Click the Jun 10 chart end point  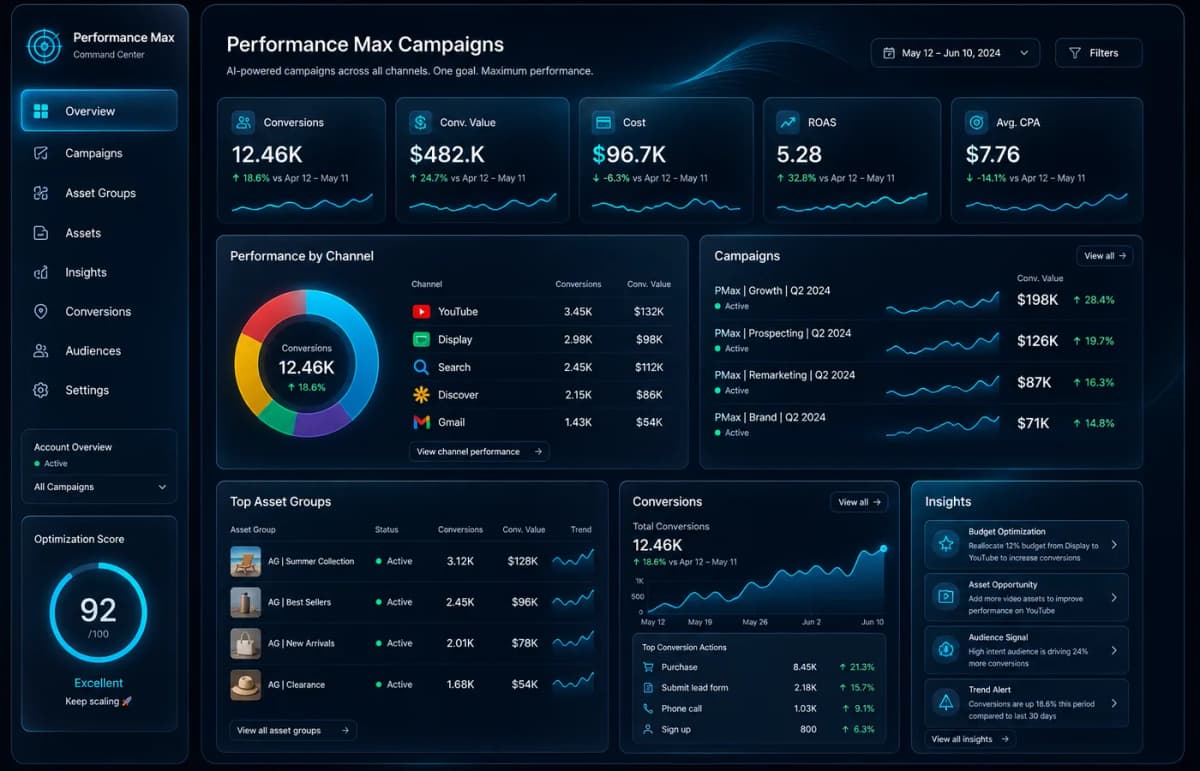click(x=883, y=549)
